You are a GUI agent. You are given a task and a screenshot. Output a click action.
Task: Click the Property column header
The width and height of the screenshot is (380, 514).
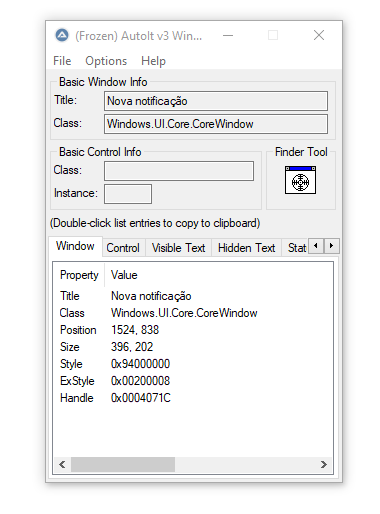pos(79,275)
